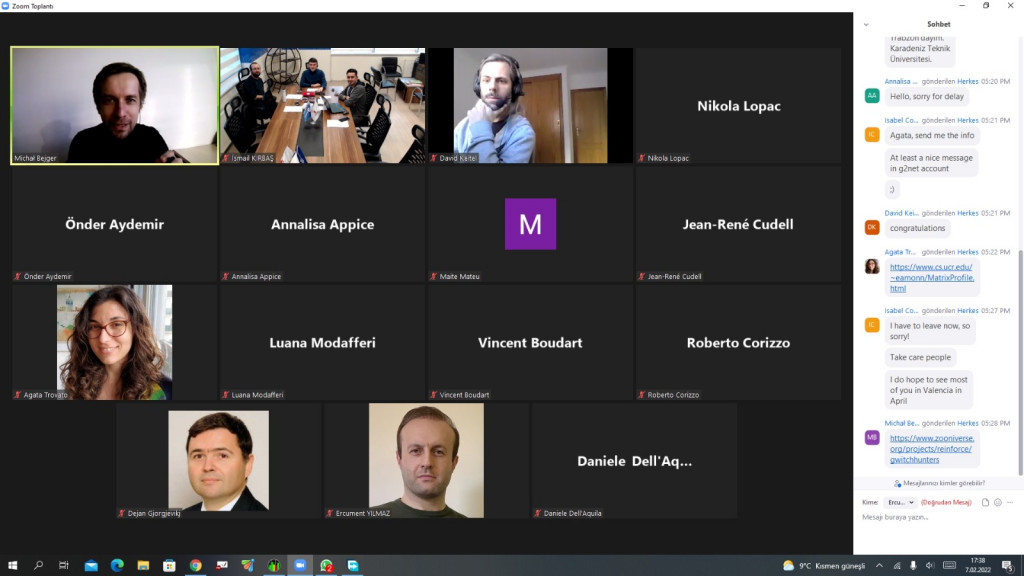Image resolution: width=1024 pixels, height=576 pixels.
Task: Open the Windows Start menu
Action: click(x=12, y=566)
